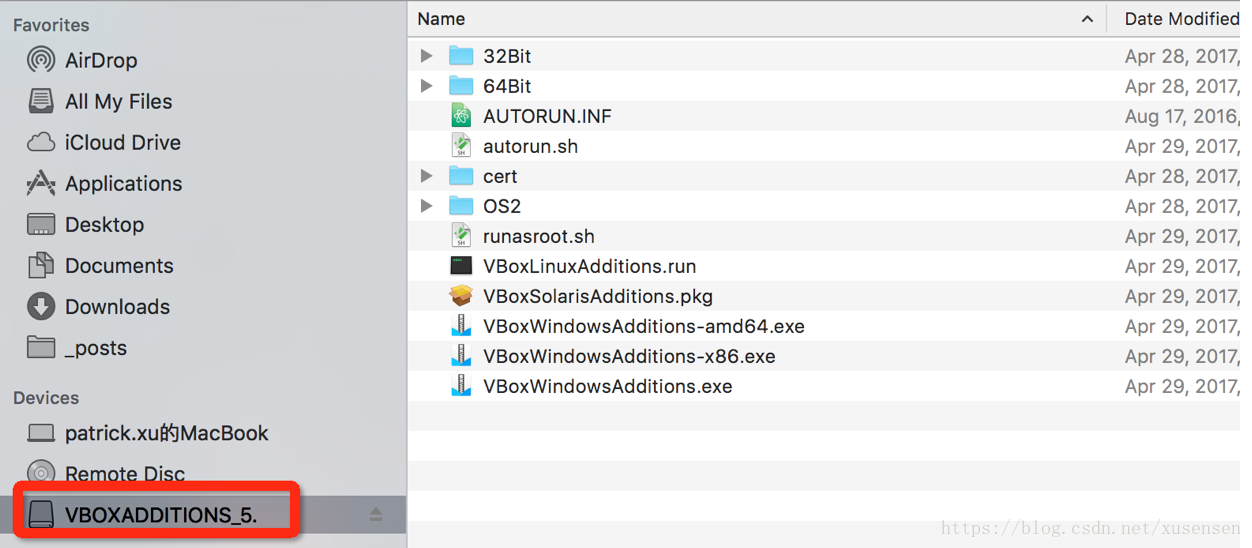Click the AUTORUN.INF file icon
This screenshot has height=548, width=1252.
coord(461,116)
